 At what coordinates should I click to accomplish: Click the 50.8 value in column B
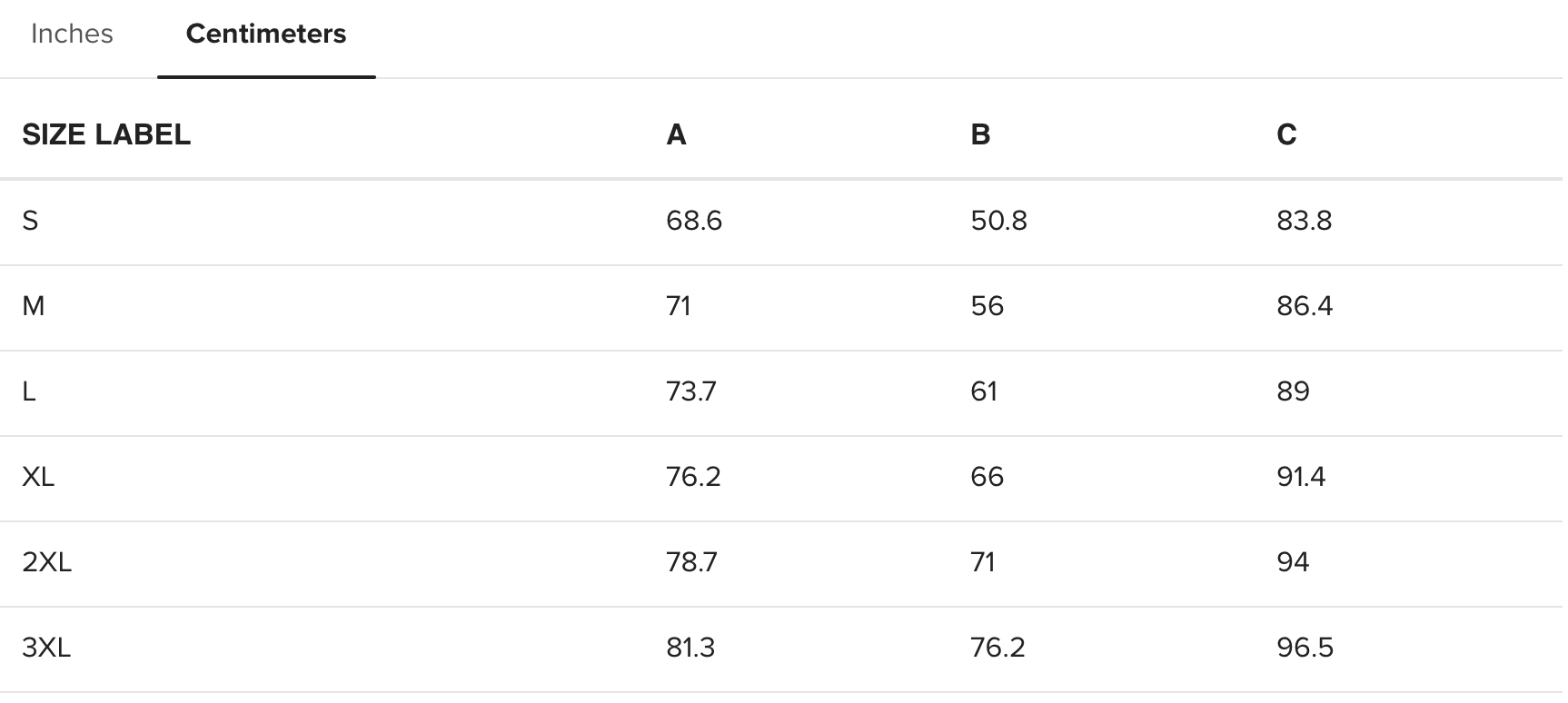tap(998, 221)
